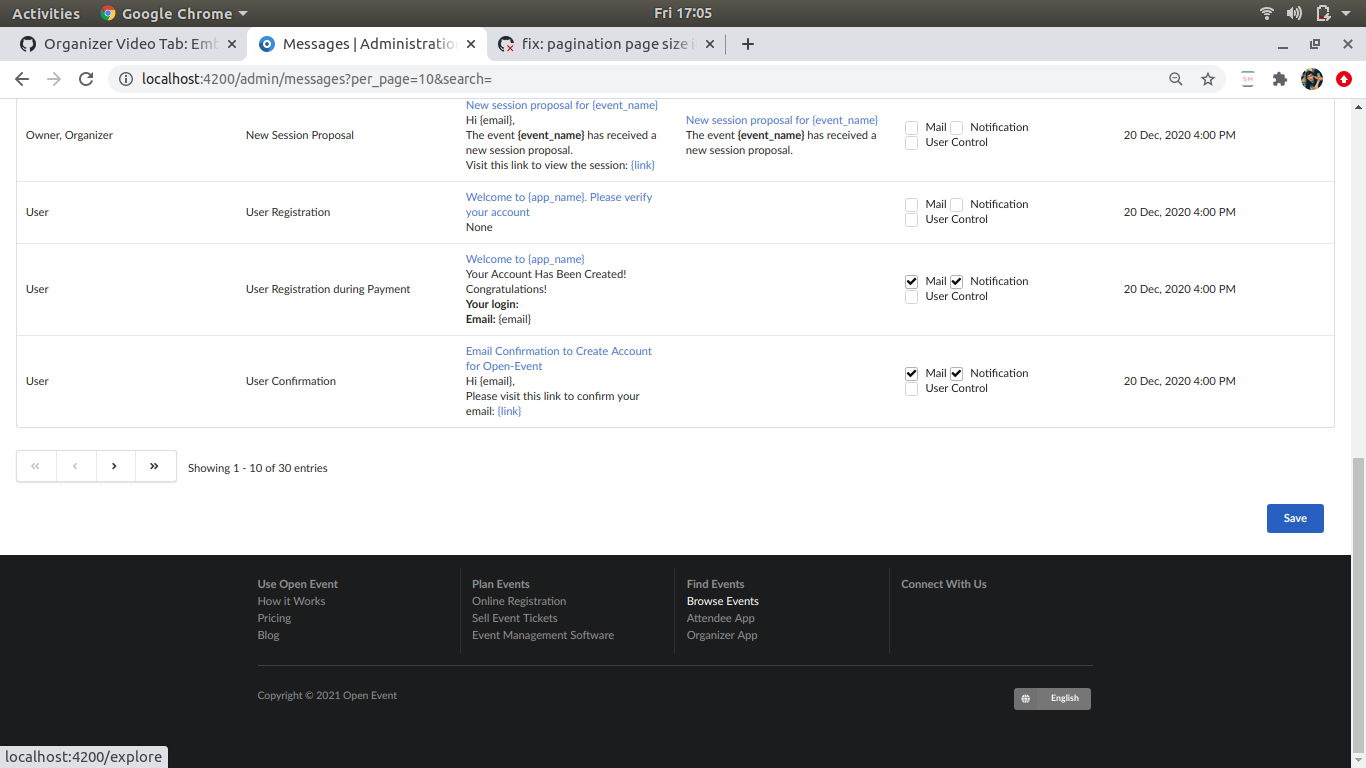Image resolution: width=1366 pixels, height=768 pixels.
Task: Open the Chrome extensions puzzle icon
Action: point(1280,78)
